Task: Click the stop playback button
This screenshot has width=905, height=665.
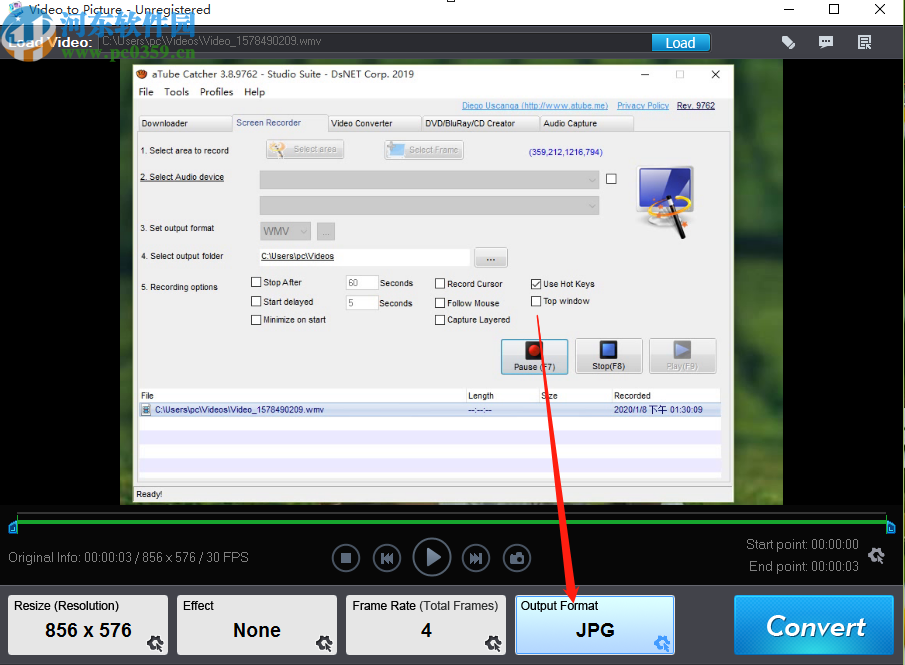Action: [346, 558]
